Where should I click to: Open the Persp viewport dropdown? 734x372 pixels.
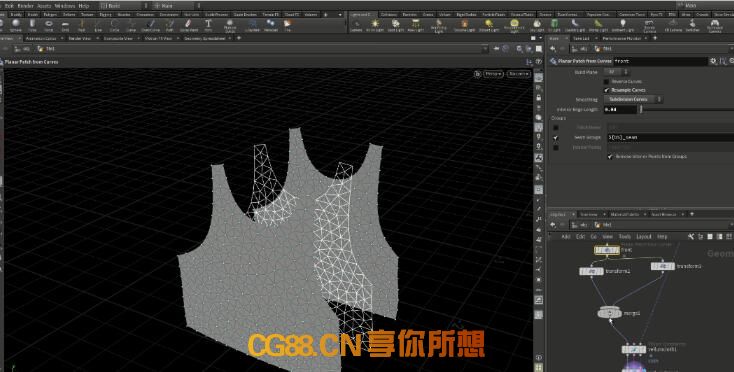(493, 74)
